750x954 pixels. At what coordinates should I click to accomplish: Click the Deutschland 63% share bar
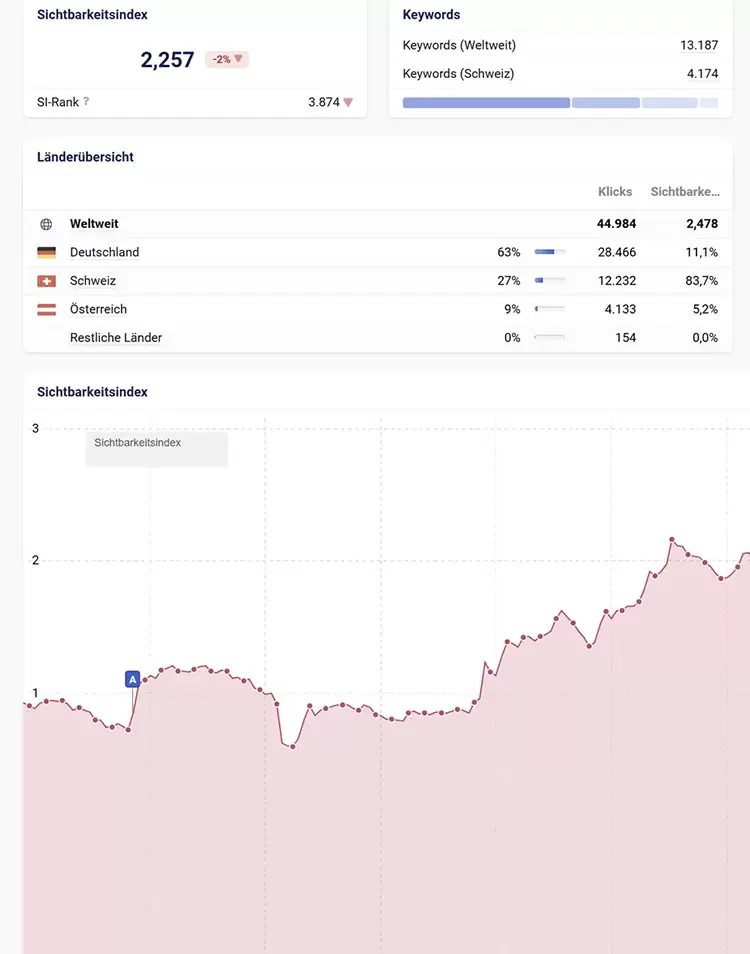[x=549, y=253]
